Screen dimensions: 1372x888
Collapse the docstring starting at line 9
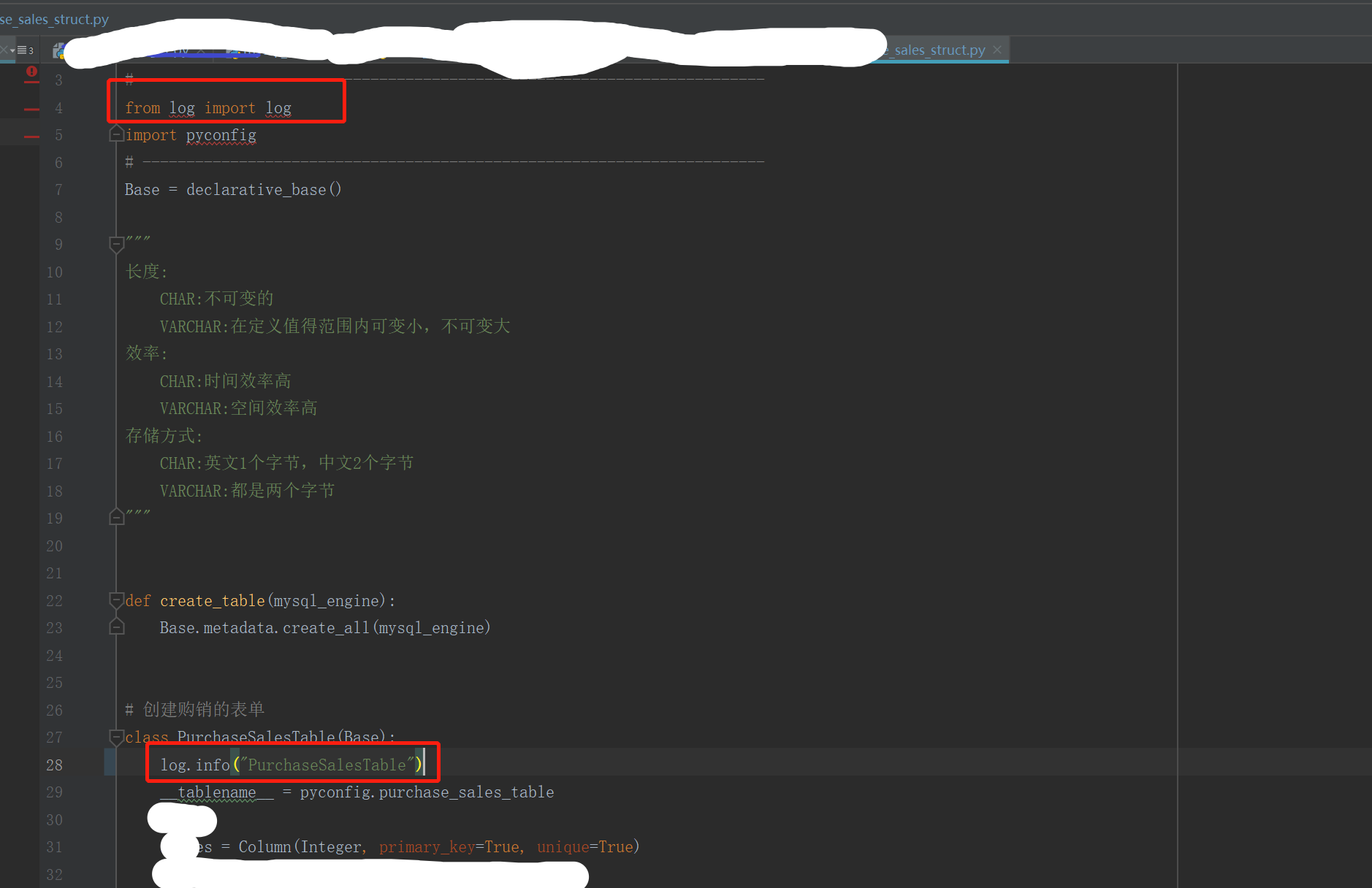tap(116, 245)
